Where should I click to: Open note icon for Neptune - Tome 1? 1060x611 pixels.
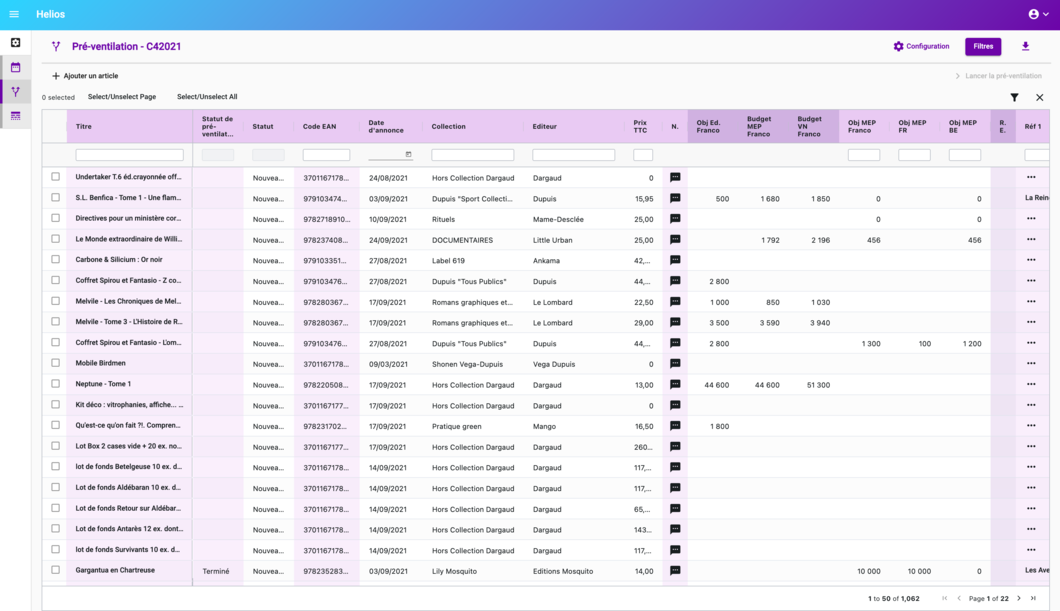[x=675, y=385]
